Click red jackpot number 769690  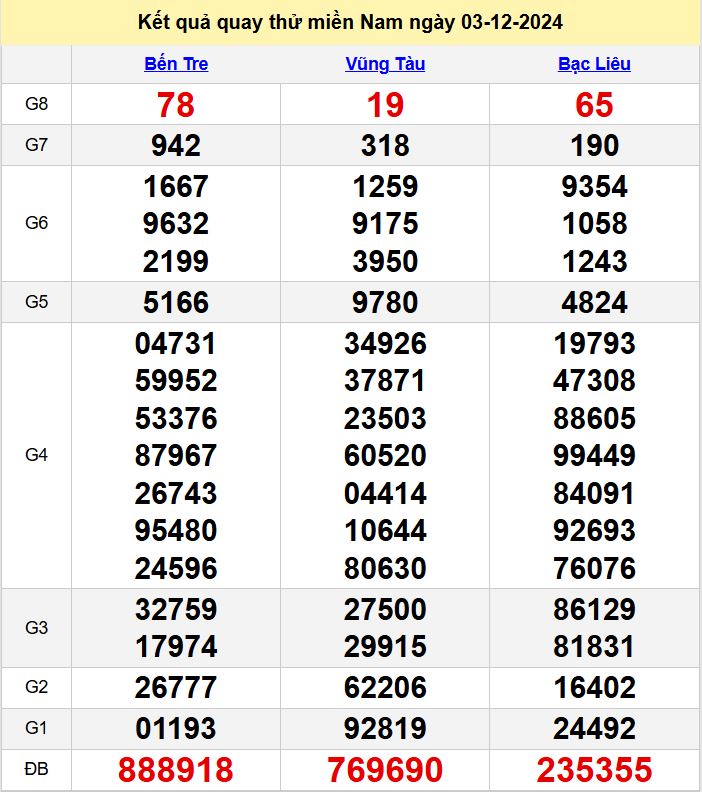pos(385,770)
